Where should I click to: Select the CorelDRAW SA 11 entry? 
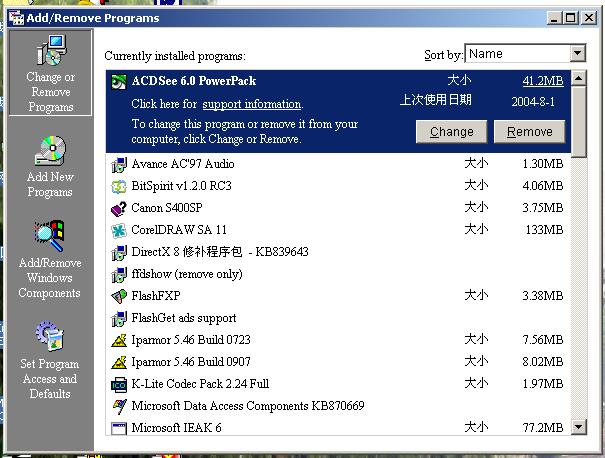point(338,230)
